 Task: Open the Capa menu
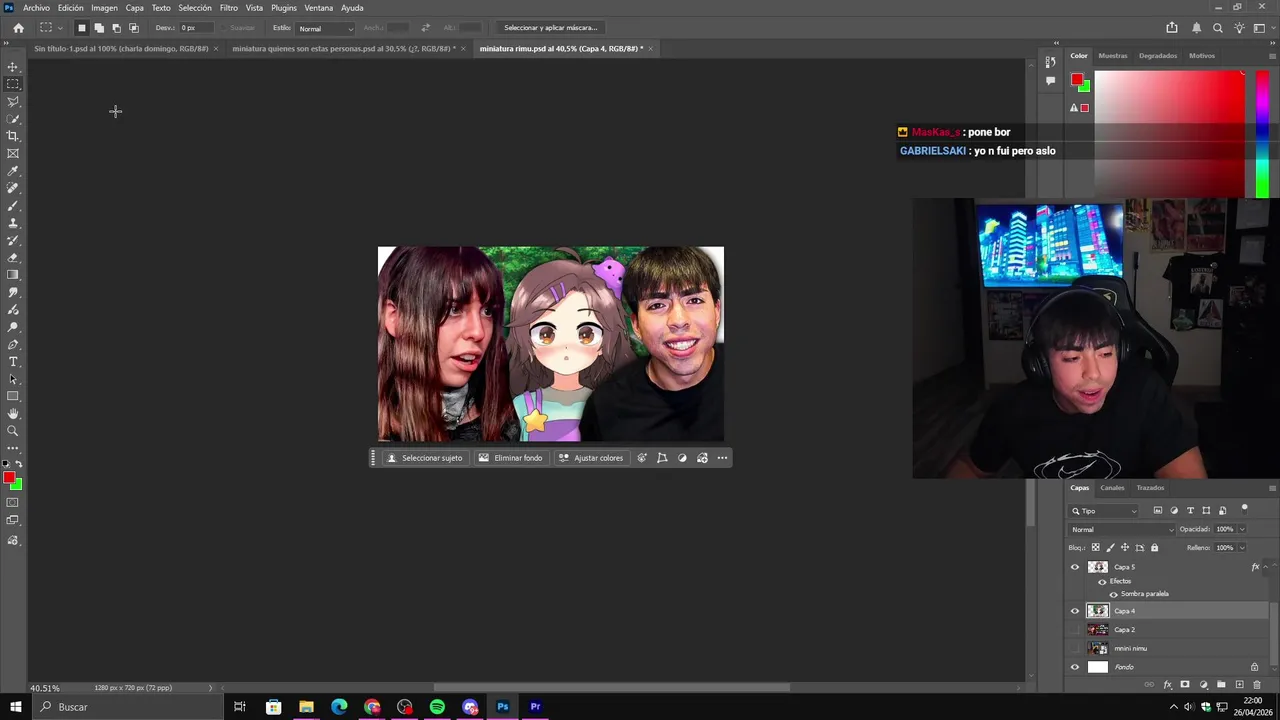pos(134,8)
